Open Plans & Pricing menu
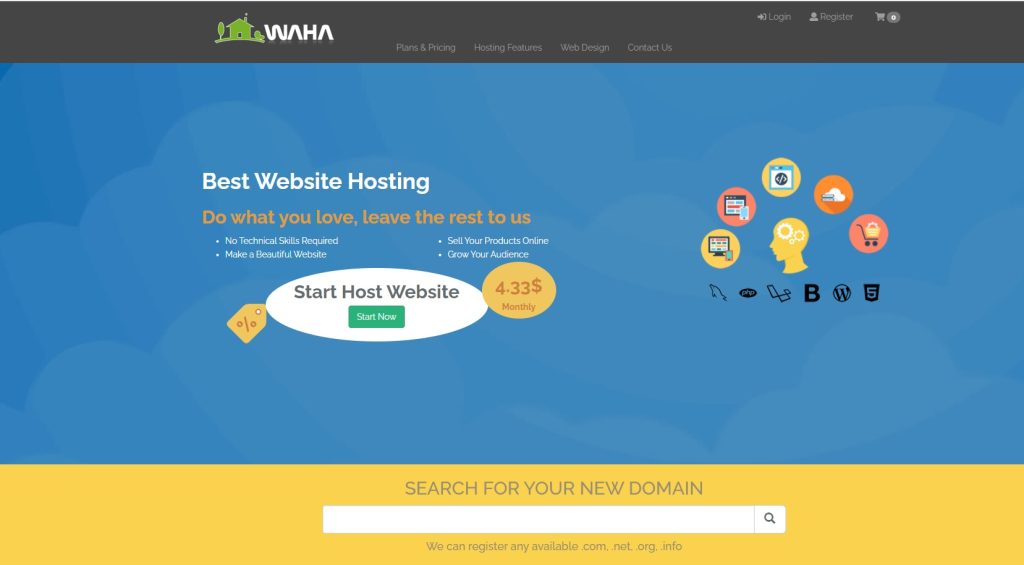This screenshot has width=1024, height=565. (x=426, y=48)
